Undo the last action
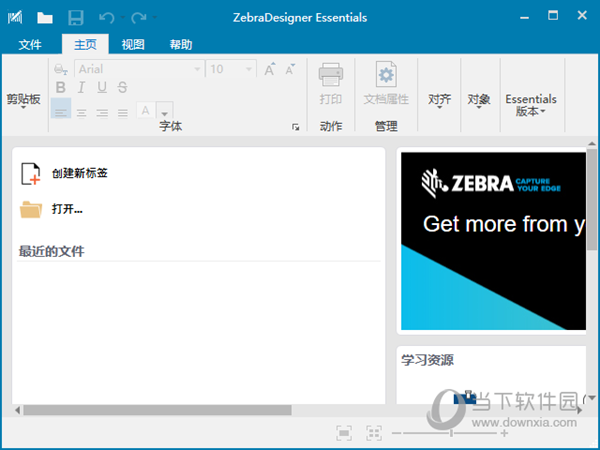This screenshot has width=600, height=450. click(x=106, y=18)
